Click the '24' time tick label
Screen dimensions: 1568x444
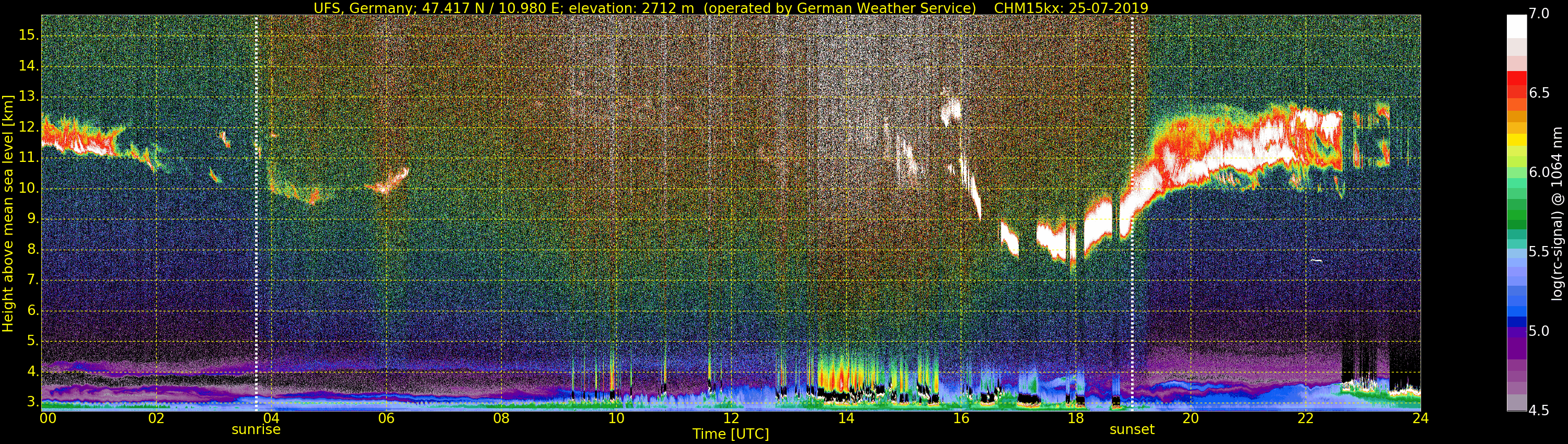(1421, 418)
